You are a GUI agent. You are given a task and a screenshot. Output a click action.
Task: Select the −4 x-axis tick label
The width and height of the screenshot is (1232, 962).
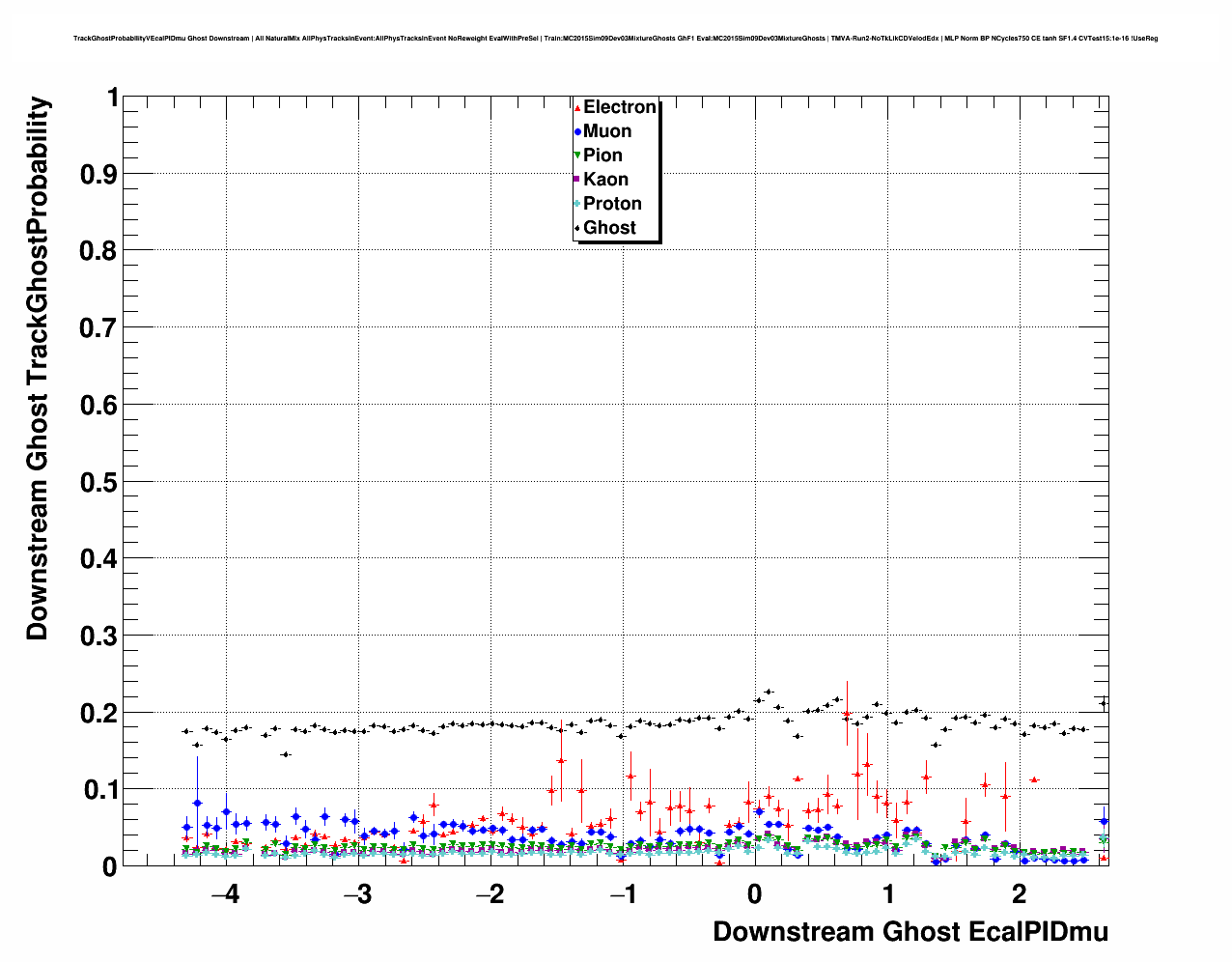[224, 893]
